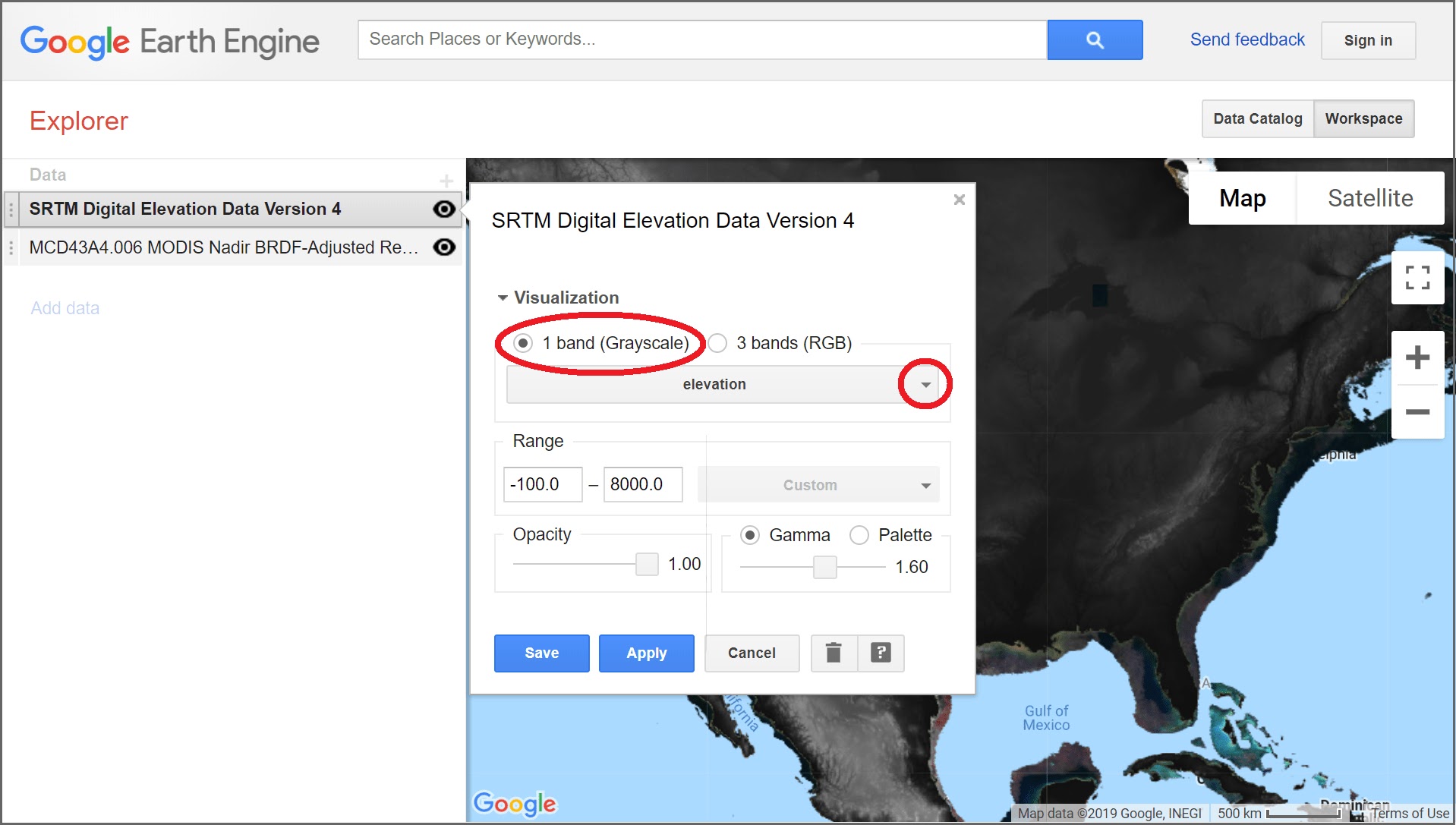1456x825 pixels.
Task: Switch to Data Catalog tab
Action: pyautogui.click(x=1258, y=119)
